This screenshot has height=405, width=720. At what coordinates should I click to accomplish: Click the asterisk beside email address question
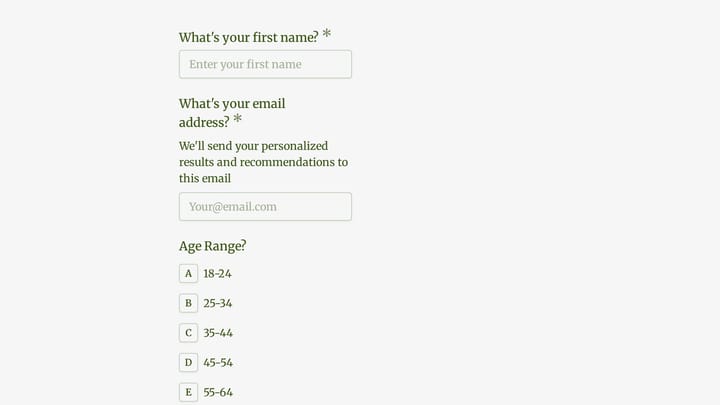[237, 118]
